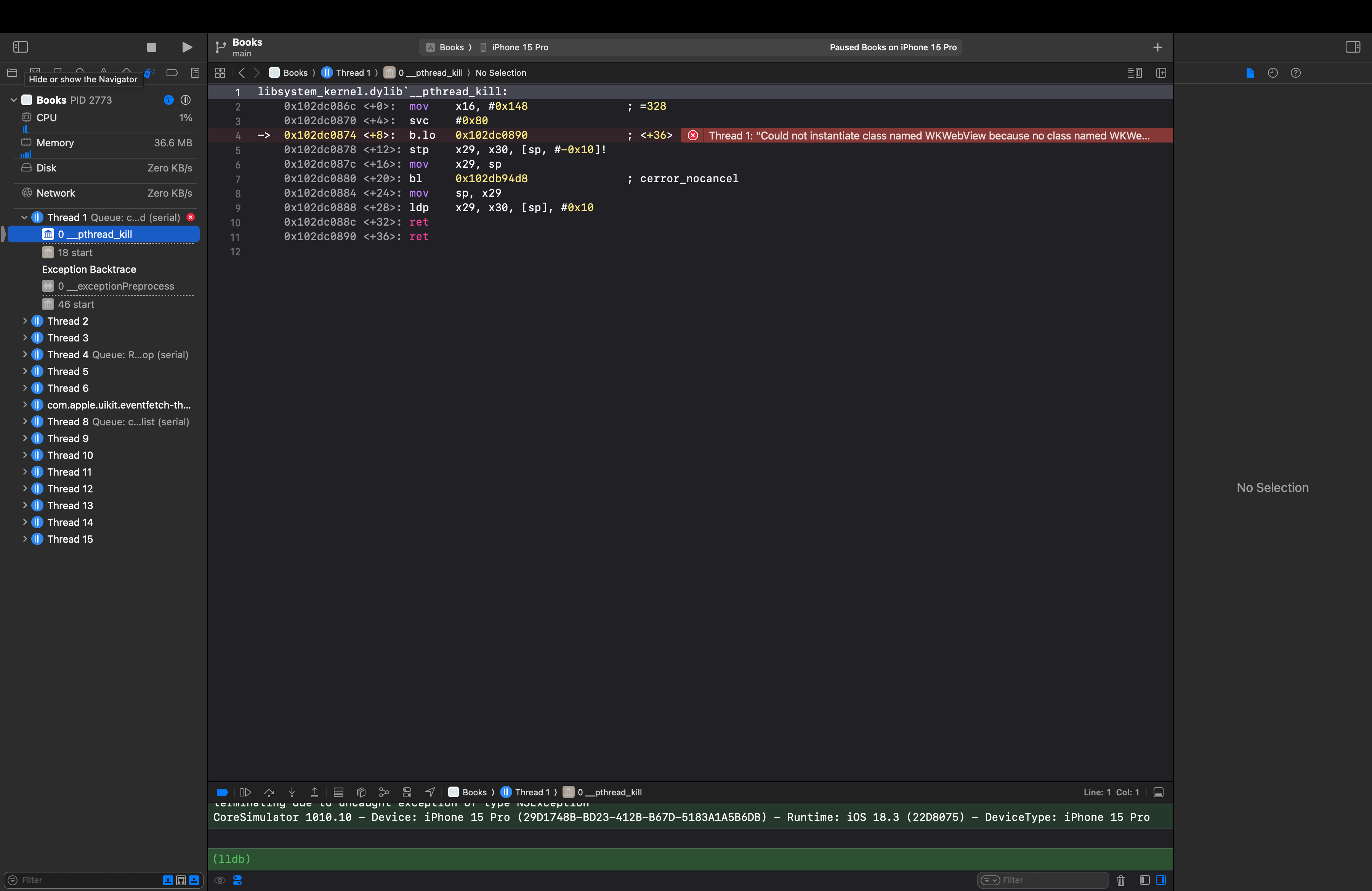Open Debug Memory Graph
The image size is (1372, 891).
(384, 792)
